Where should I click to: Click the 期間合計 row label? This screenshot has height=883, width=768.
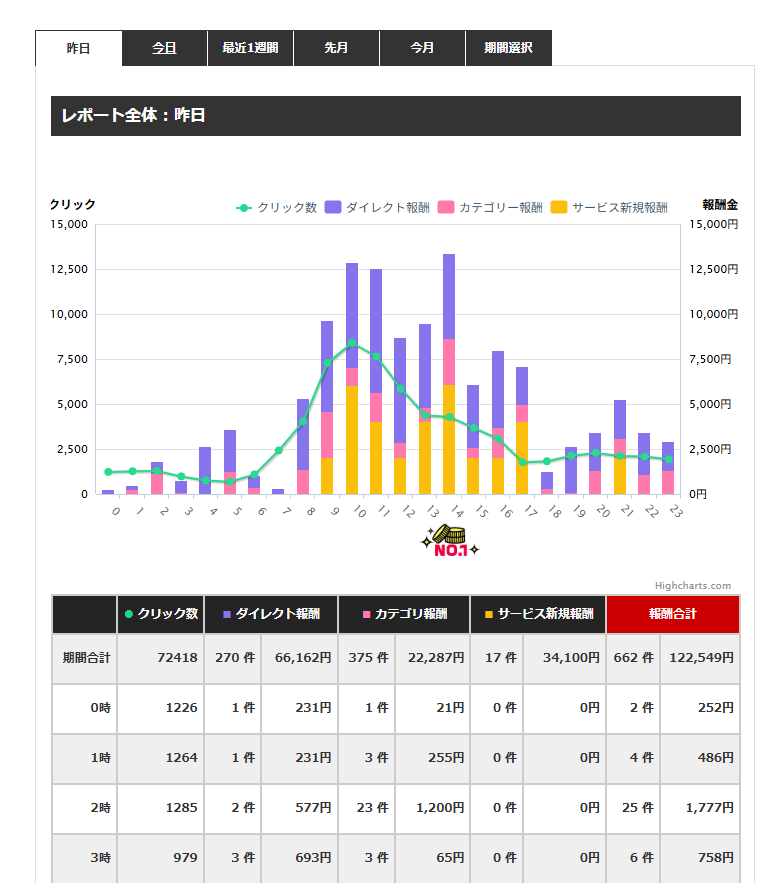(x=85, y=658)
